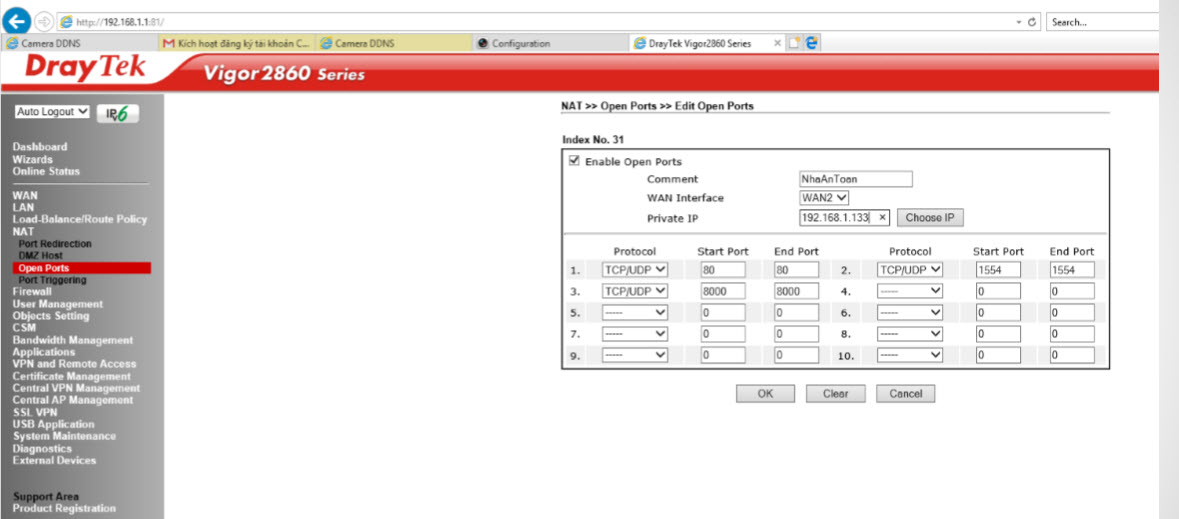This screenshot has width=1179, height=519.
Task: Click the browser forward arrow button
Action: (44, 21)
